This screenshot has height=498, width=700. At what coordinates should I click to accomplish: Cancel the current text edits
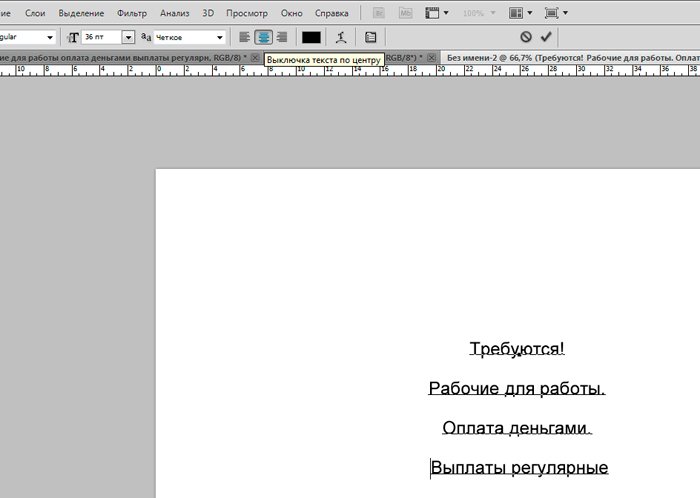[x=526, y=37]
